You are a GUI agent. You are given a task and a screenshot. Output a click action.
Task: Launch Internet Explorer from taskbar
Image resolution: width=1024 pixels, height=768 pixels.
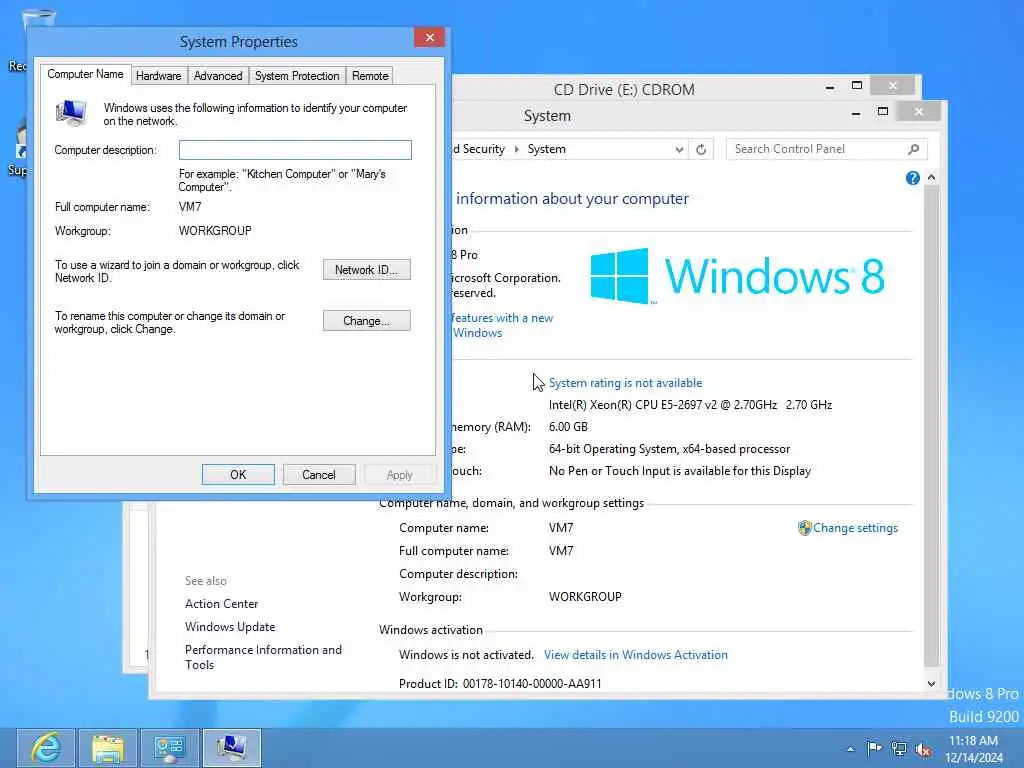pos(46,748)
